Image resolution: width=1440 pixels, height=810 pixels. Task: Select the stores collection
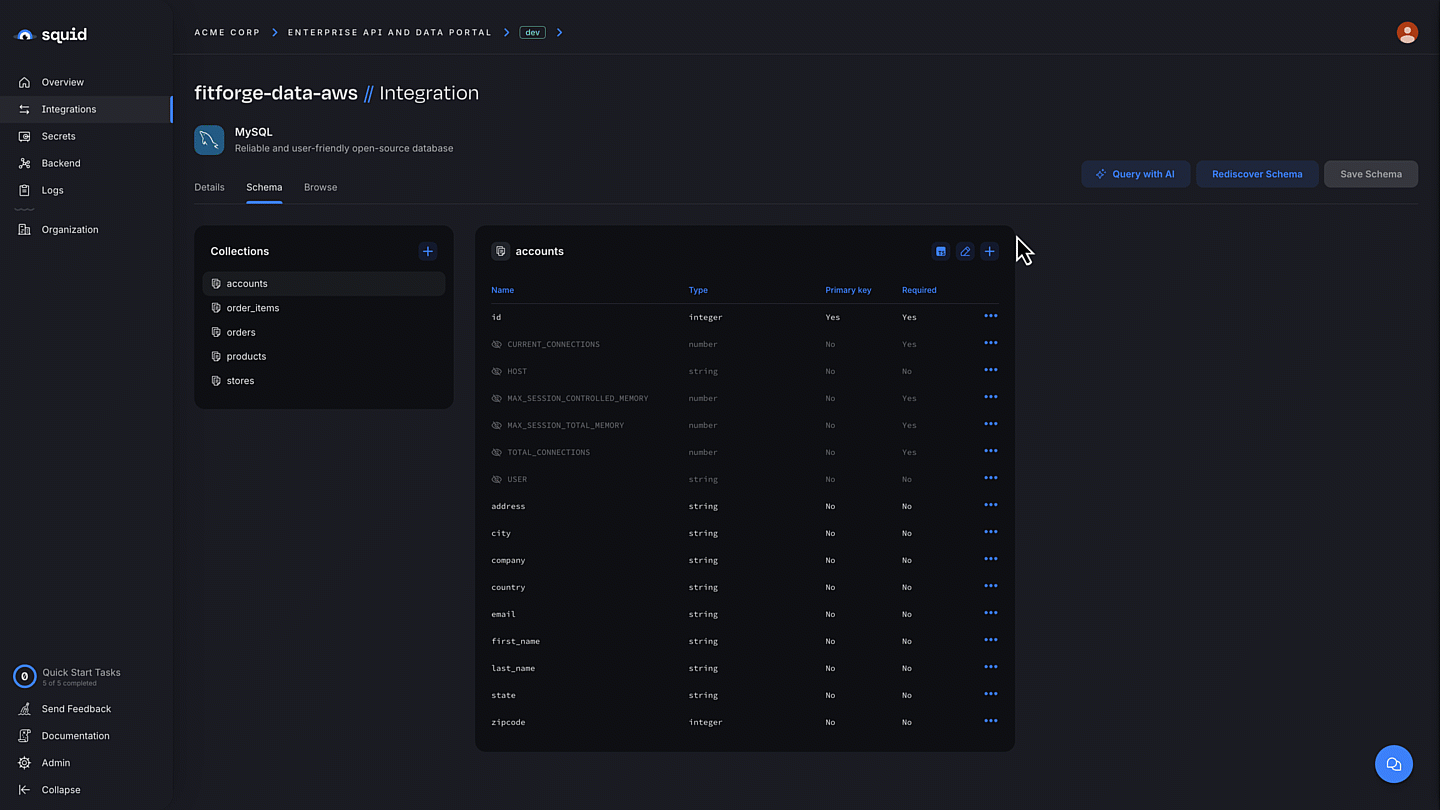click(324, 381)
